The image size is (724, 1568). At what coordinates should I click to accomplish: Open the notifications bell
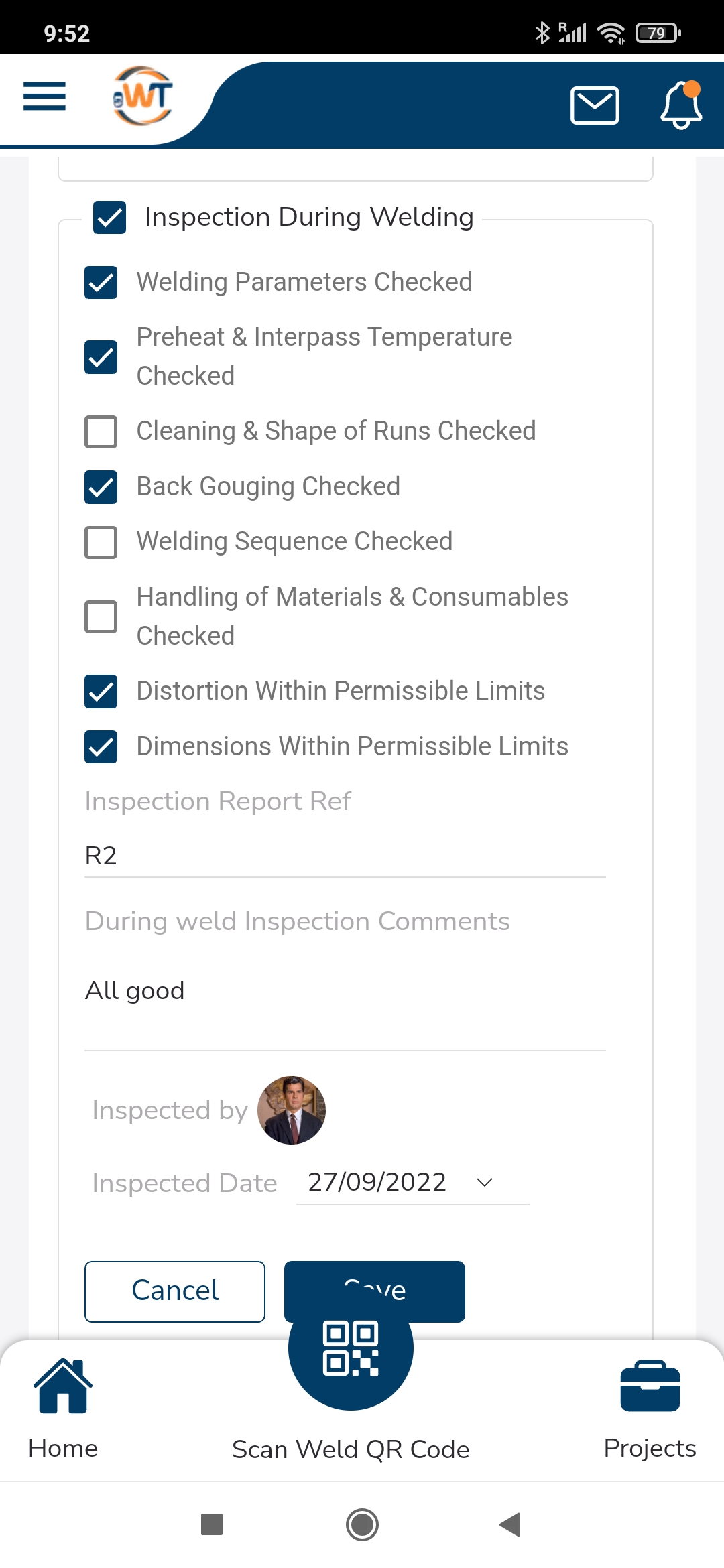681,105
